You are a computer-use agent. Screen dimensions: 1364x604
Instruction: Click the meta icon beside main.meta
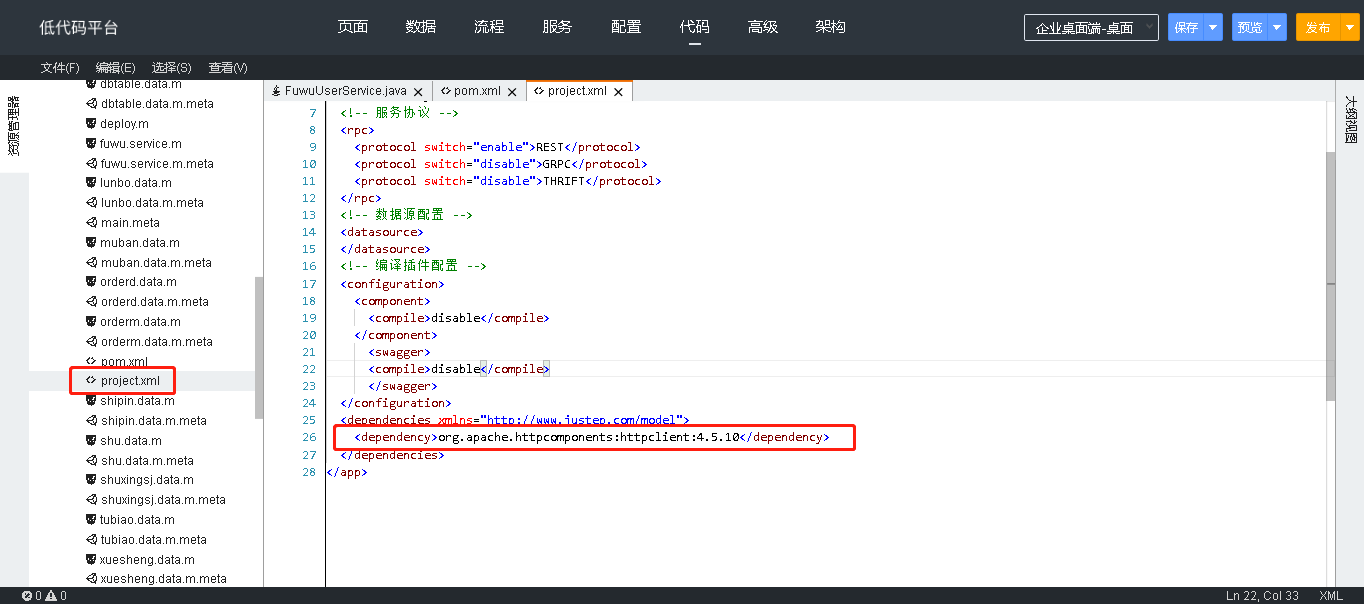coord(90,223)
